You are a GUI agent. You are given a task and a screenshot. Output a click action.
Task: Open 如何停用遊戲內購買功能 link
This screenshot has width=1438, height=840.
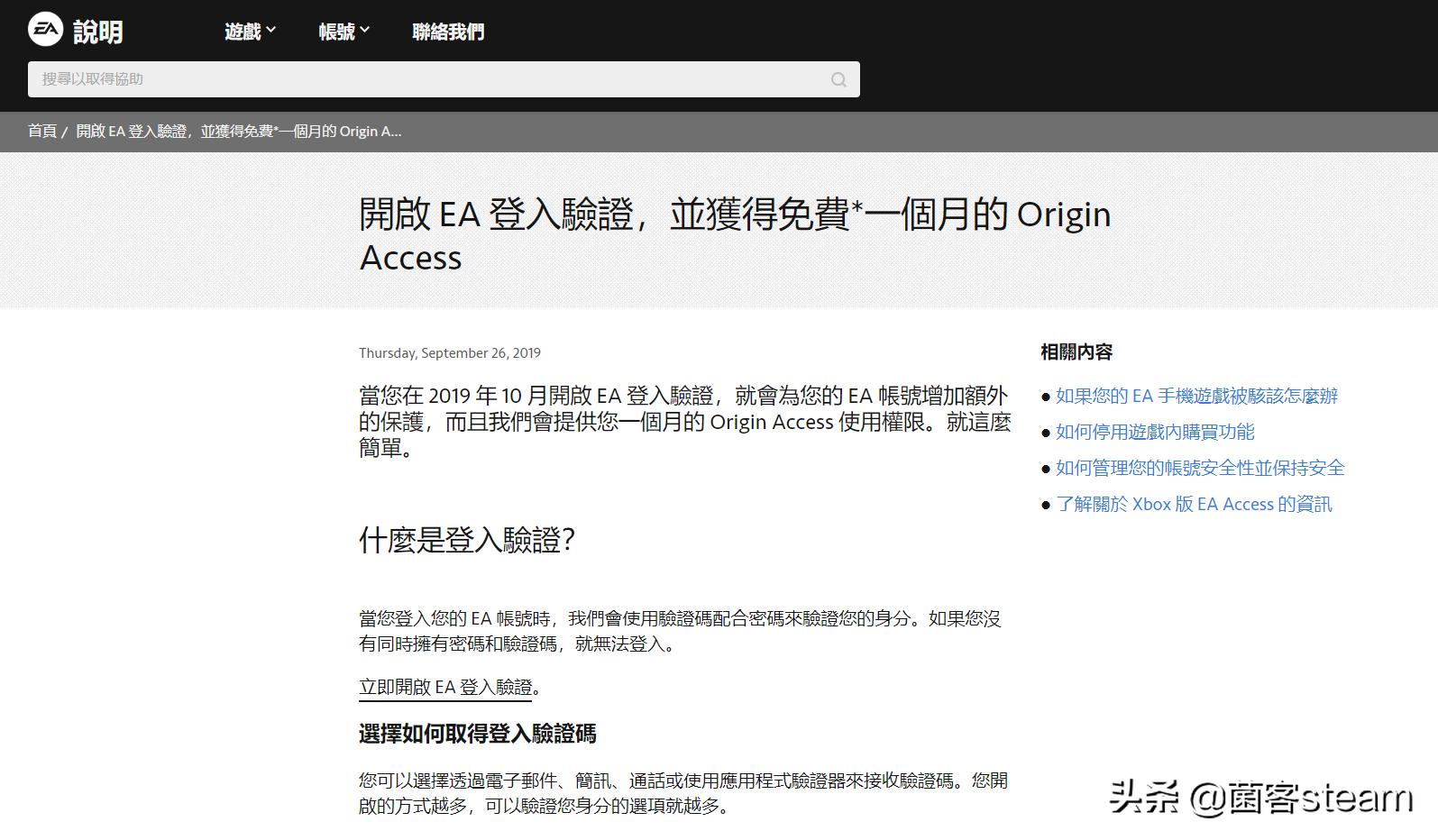(x=1155, y=432)
